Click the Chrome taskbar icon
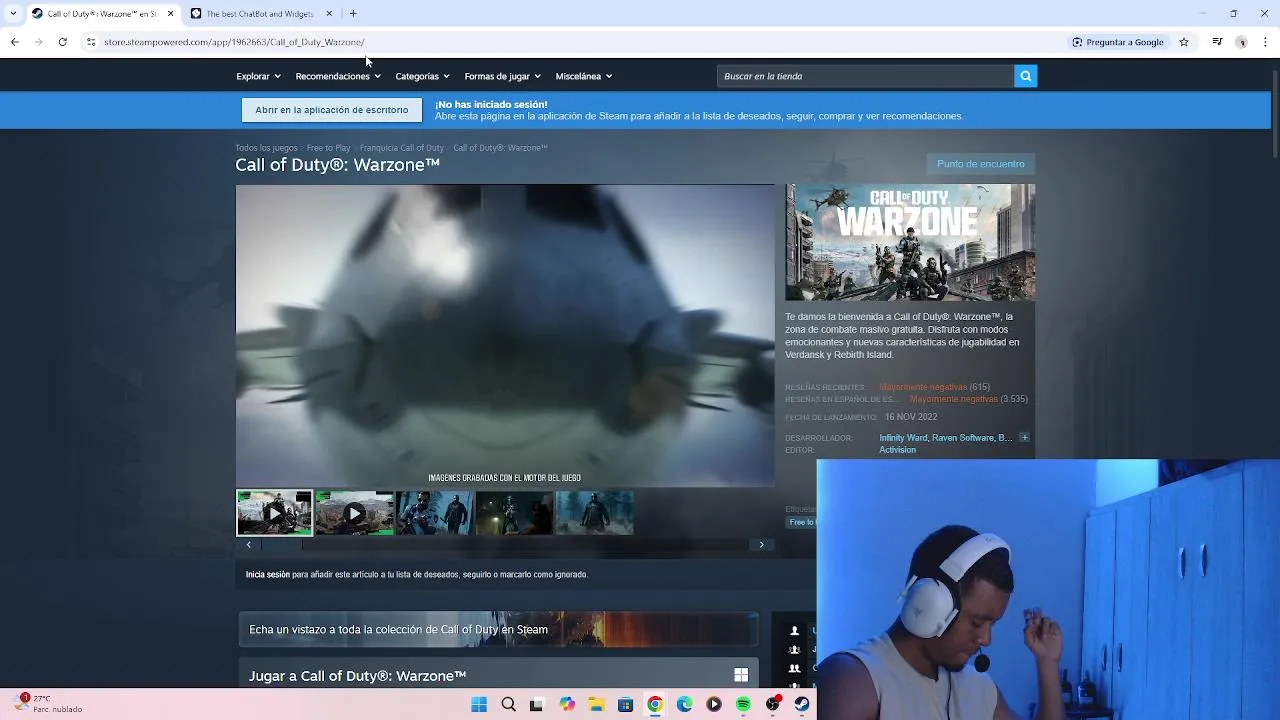The width and height of the screenshot is (1280, 720). point(655,705)
